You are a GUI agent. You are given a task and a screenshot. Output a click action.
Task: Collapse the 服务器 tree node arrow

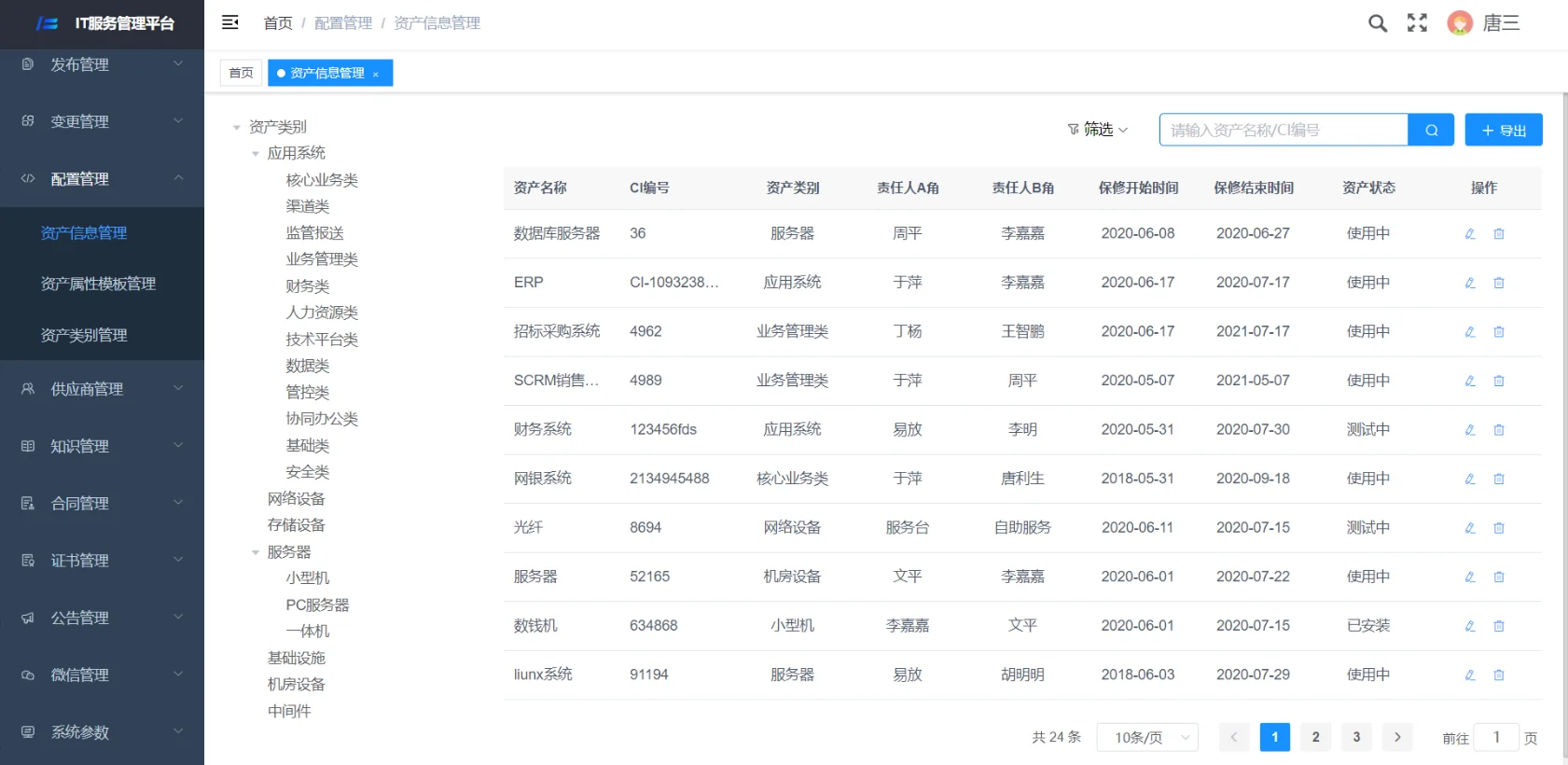click(256, 552)
